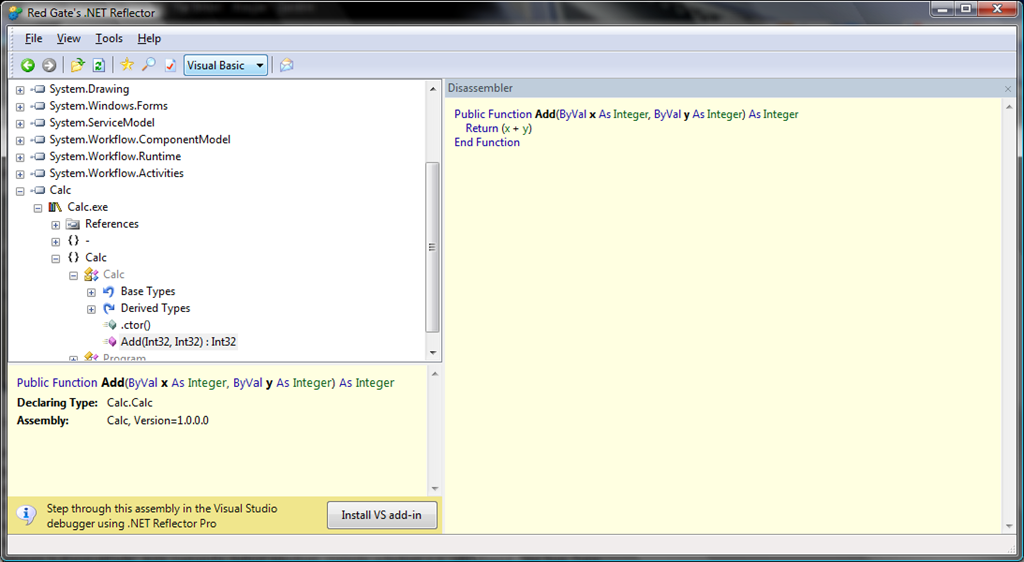Expand the System.Workflow.Activities node
The height and width of the screenshot is (562, 1024).
coord(20,174)
